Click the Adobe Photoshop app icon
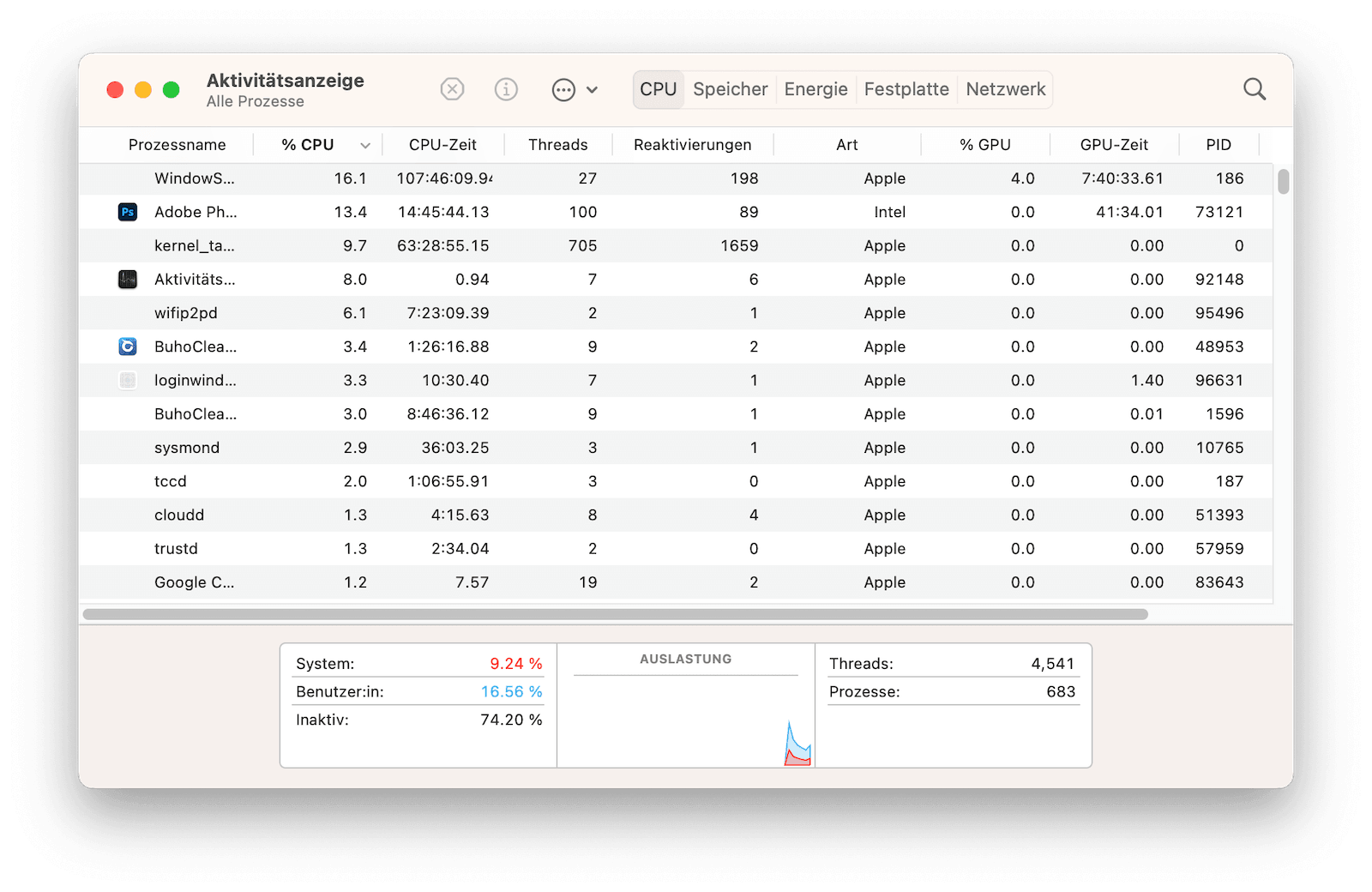Screen dimensions: 1372x892 pyautogui.click(x=128, y=212)
